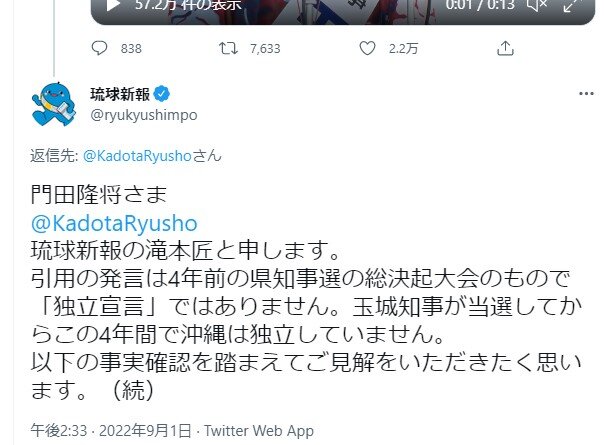Viewport: 612px width, 445px height.
Task: Click the blue verified badge
Action: [x=162, y=94]
